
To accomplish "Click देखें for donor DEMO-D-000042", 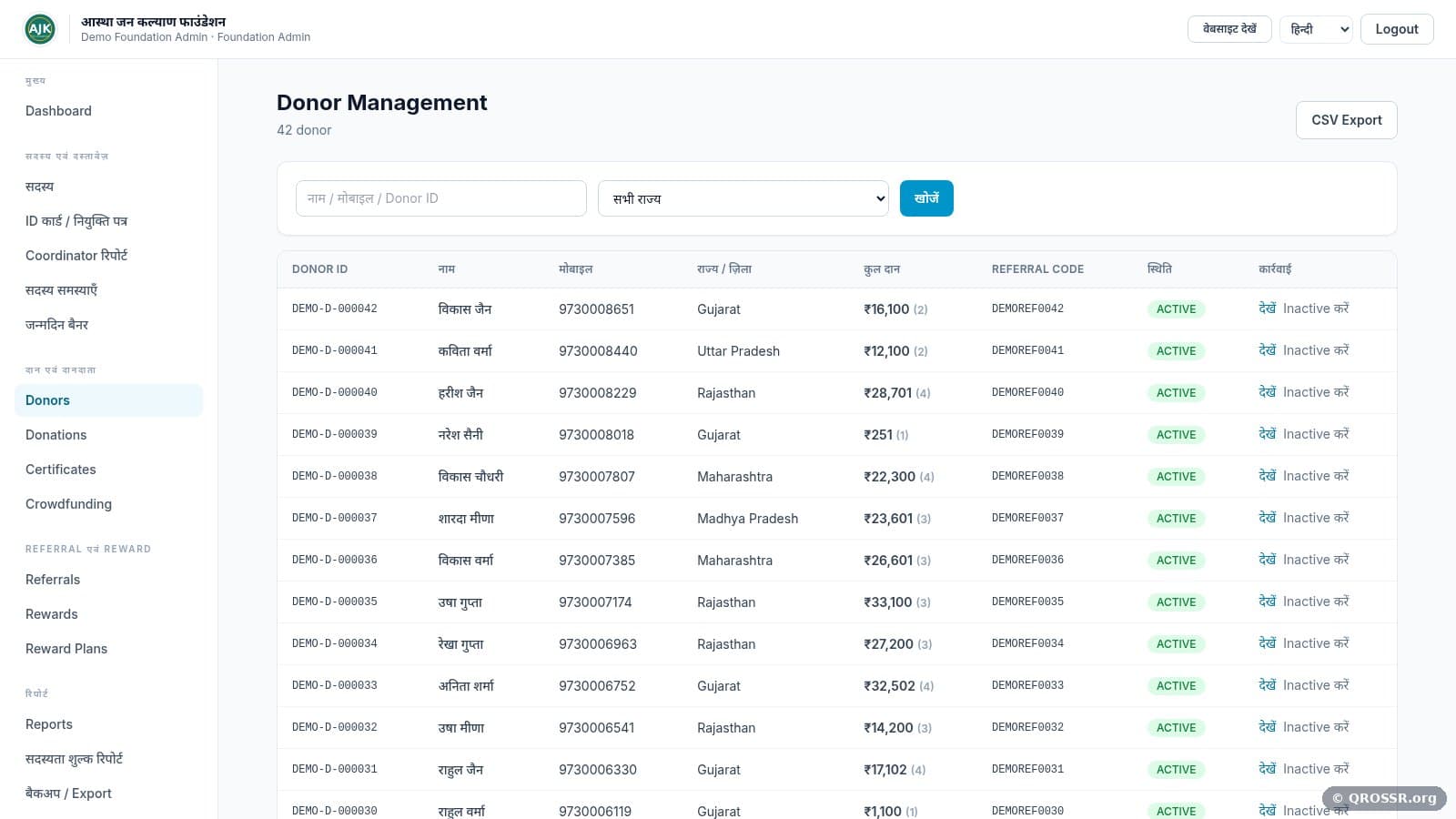I will pos(1268,308).
